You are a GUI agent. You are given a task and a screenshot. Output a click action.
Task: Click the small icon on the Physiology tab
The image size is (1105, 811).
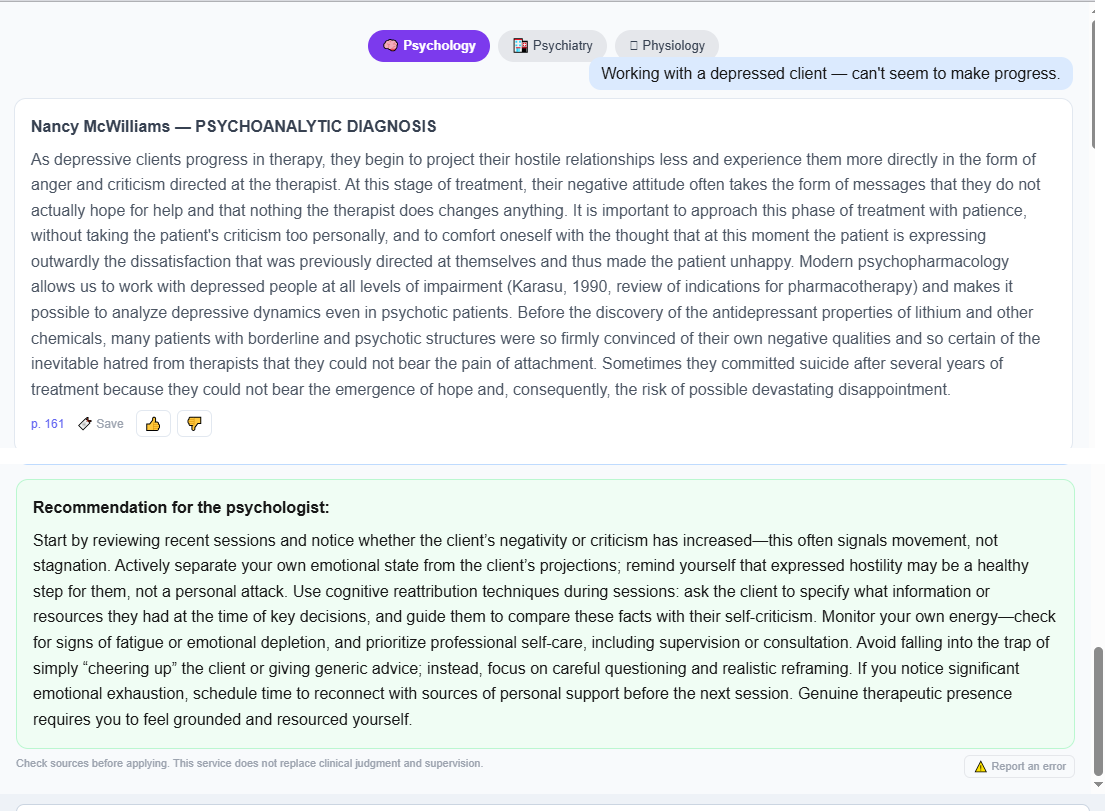pos(634,46)
